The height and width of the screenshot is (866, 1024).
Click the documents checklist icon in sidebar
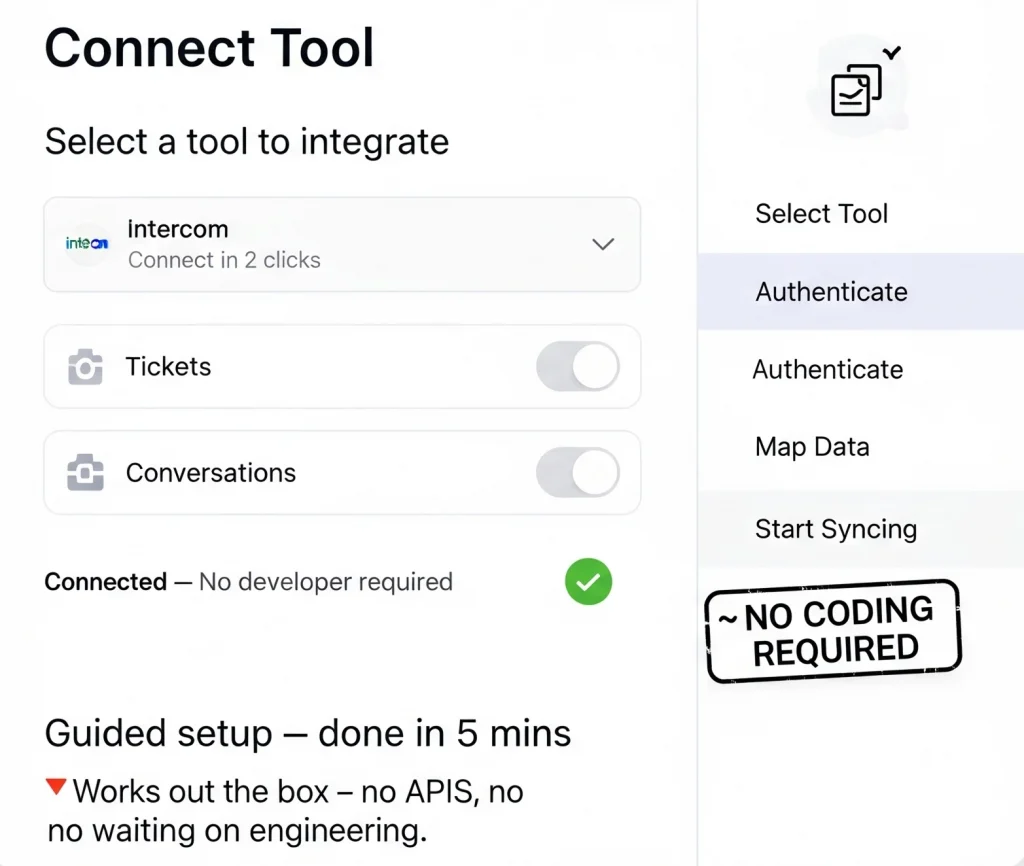click(x=857, y=89)
